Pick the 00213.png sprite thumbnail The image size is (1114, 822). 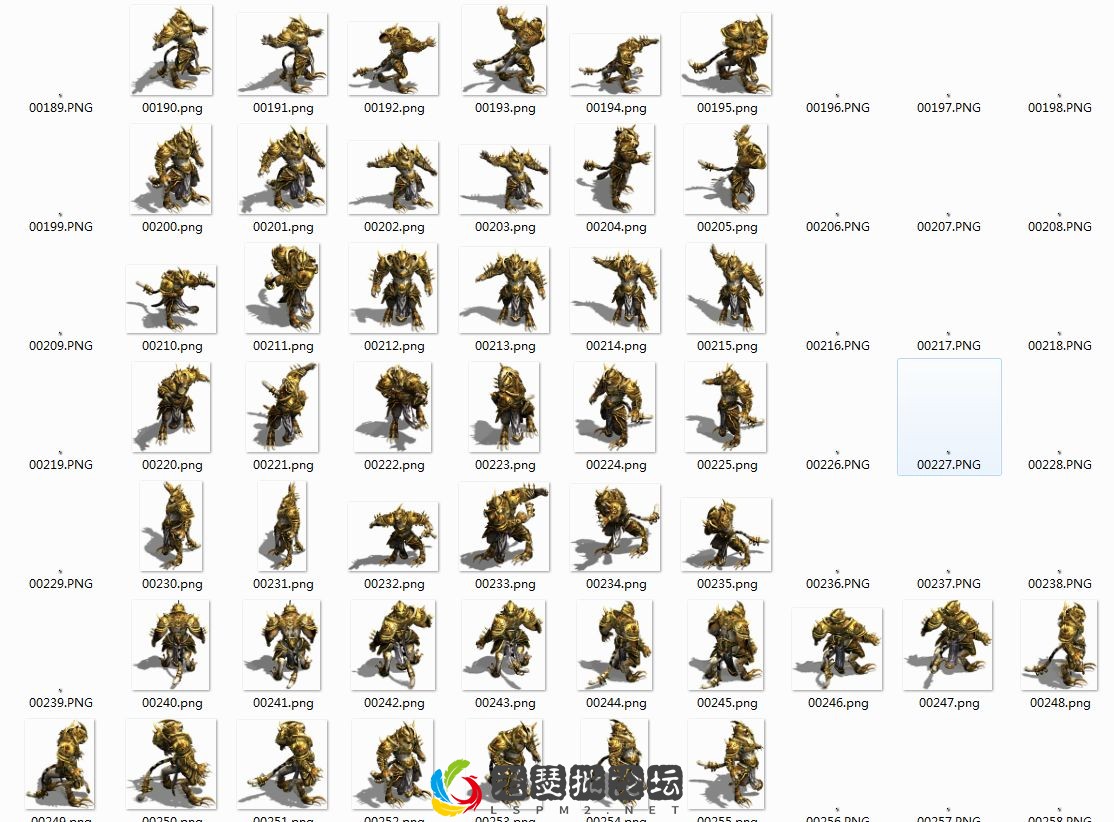504,290
